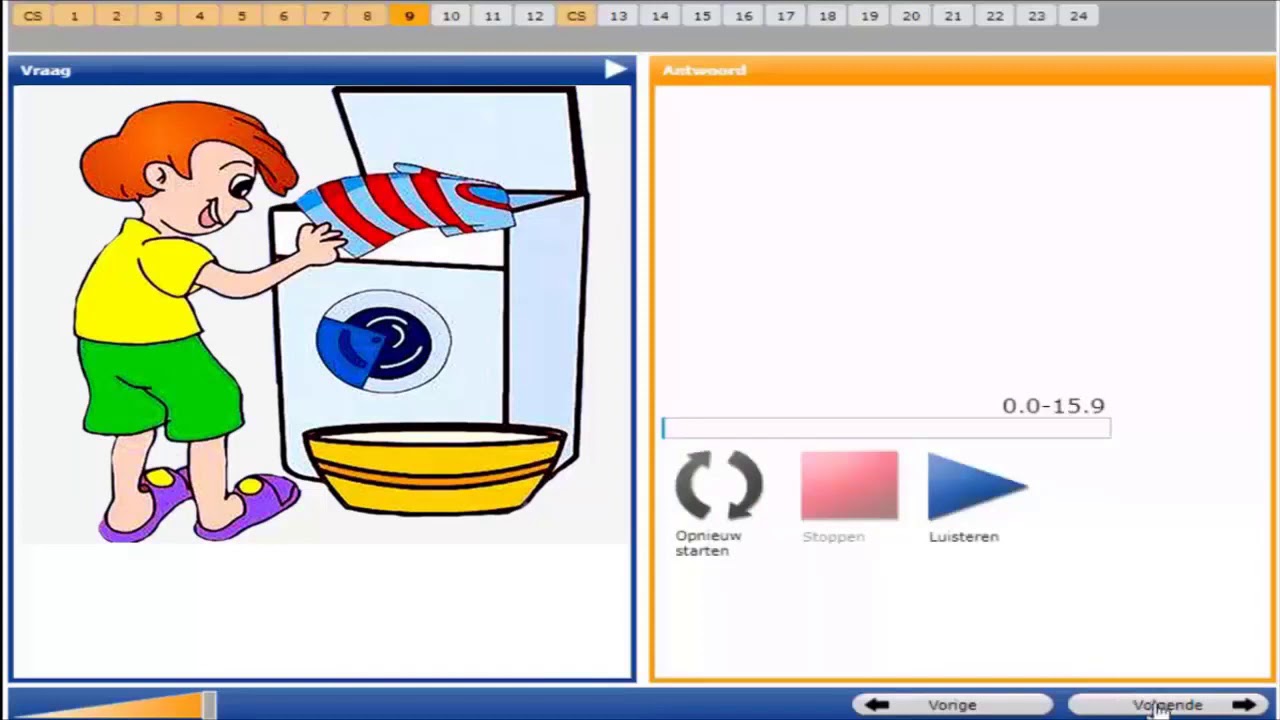The height and width of the screenshot is (720, 1280).
Task: Click the Opnieuw starten label
Action: click(x=708, y=543)
